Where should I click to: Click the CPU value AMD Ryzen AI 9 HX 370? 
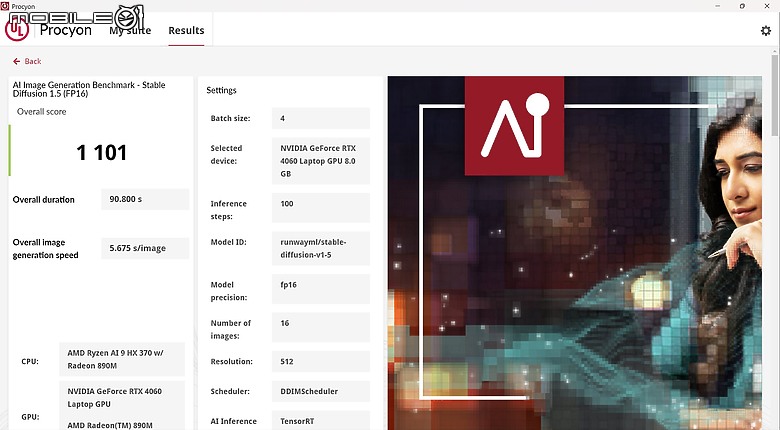(x=122, y=359)
